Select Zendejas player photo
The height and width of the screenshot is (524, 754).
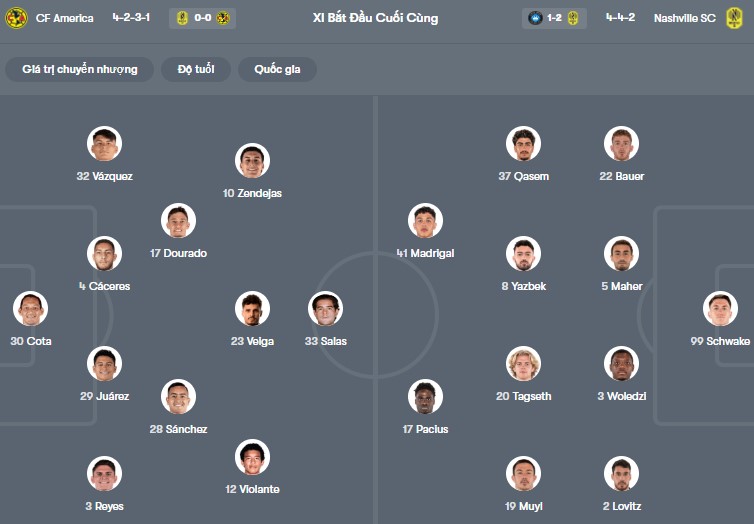[252, 161]
